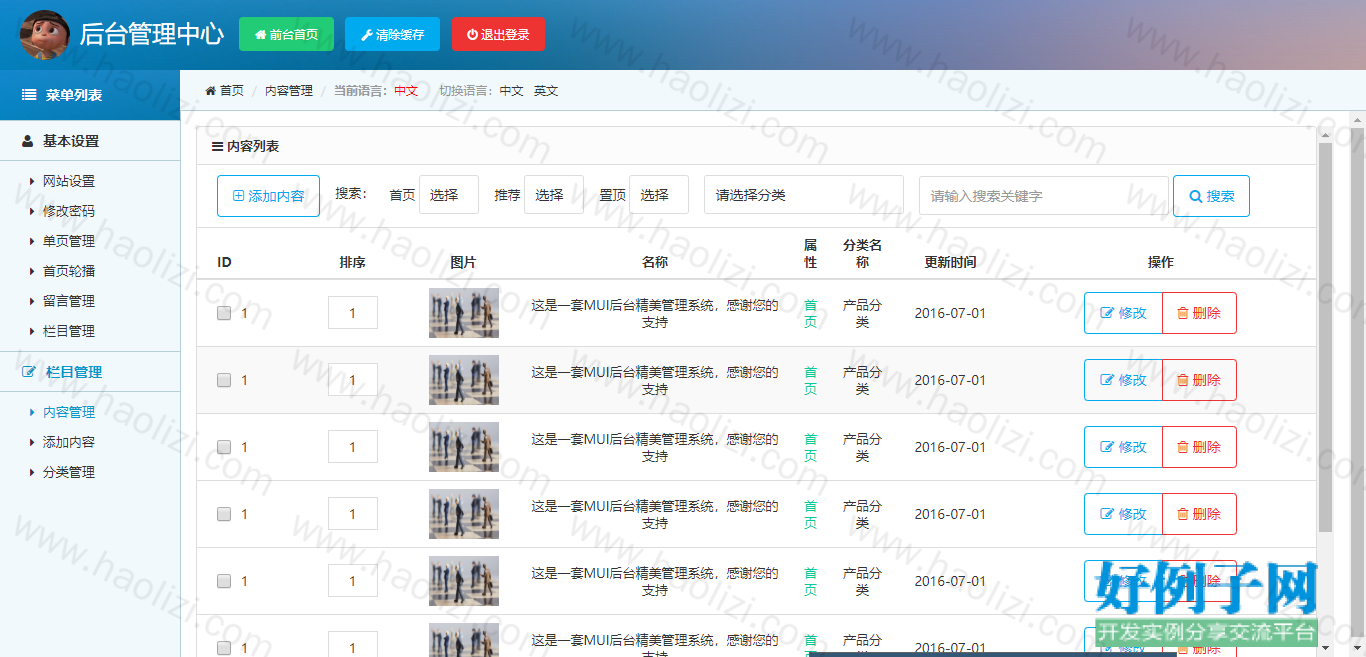1366x657 pixels.
Task: Switch language to 英文
Action: click(545, 90)
